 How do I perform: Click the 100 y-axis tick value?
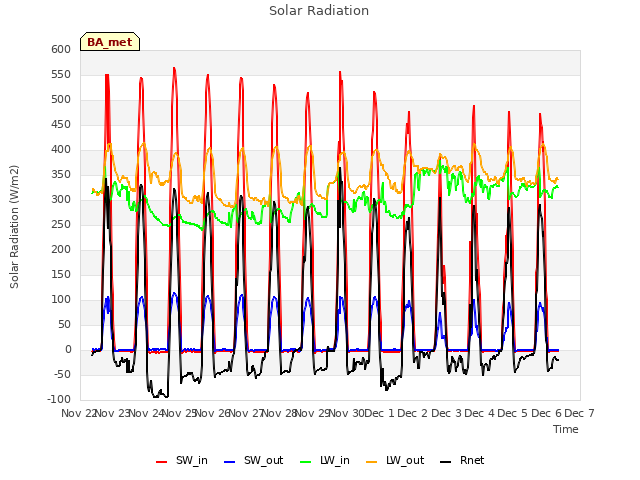point(61,299)
